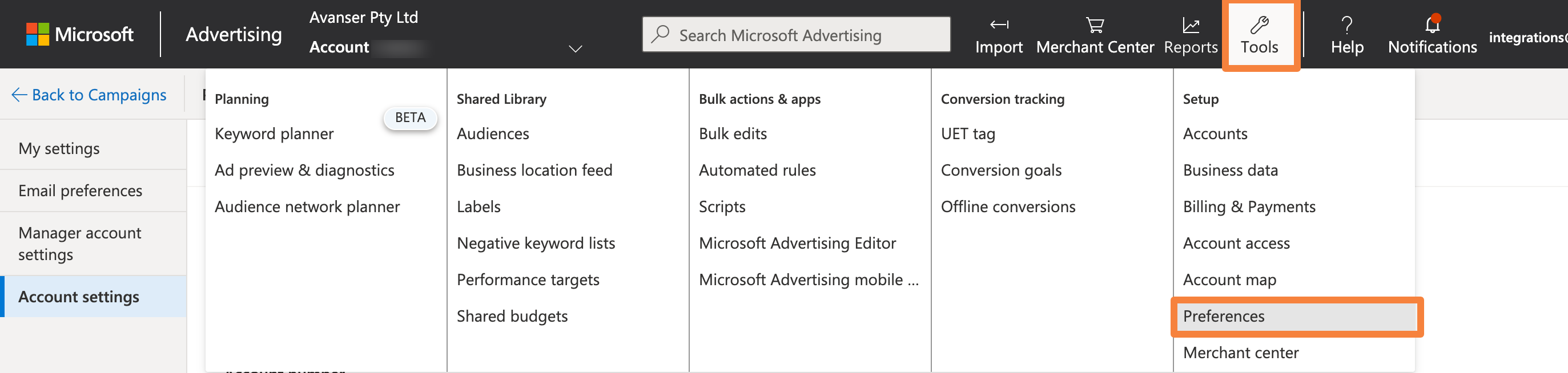Open Negative keyword lists
Viewport: 1568px width, 373px height.
coord(536,243)
